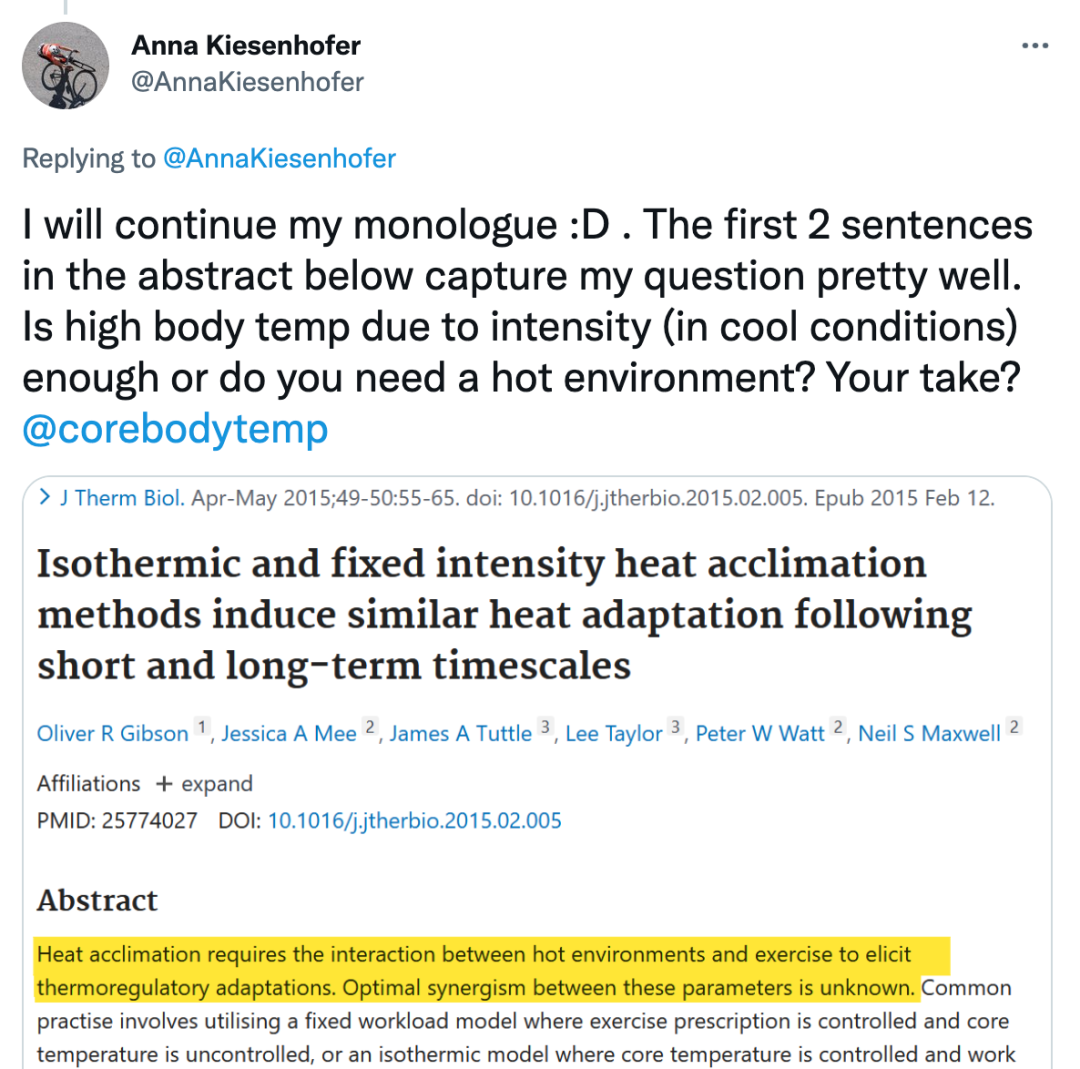Screen dimensions: 1080x1069
Task: Click Anna Kiesenhofer's profile avatar
Action: (66, 66)
